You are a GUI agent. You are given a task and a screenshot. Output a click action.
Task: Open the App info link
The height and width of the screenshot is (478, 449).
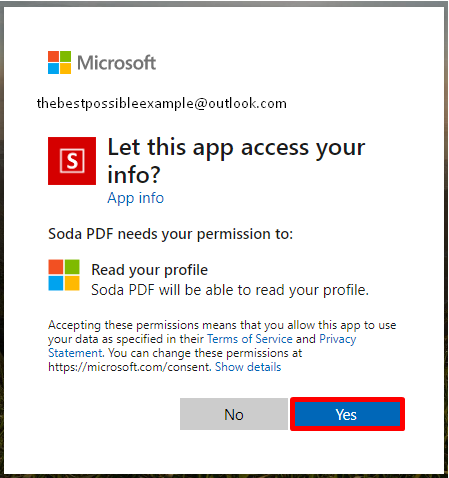[135, 198]
